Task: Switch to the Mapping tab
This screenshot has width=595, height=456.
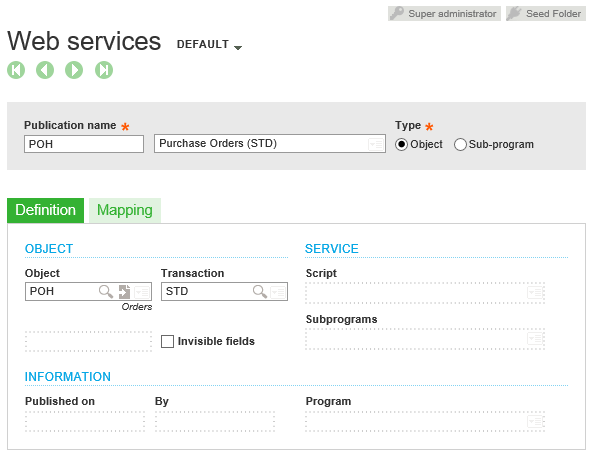Action: (125, 210)
